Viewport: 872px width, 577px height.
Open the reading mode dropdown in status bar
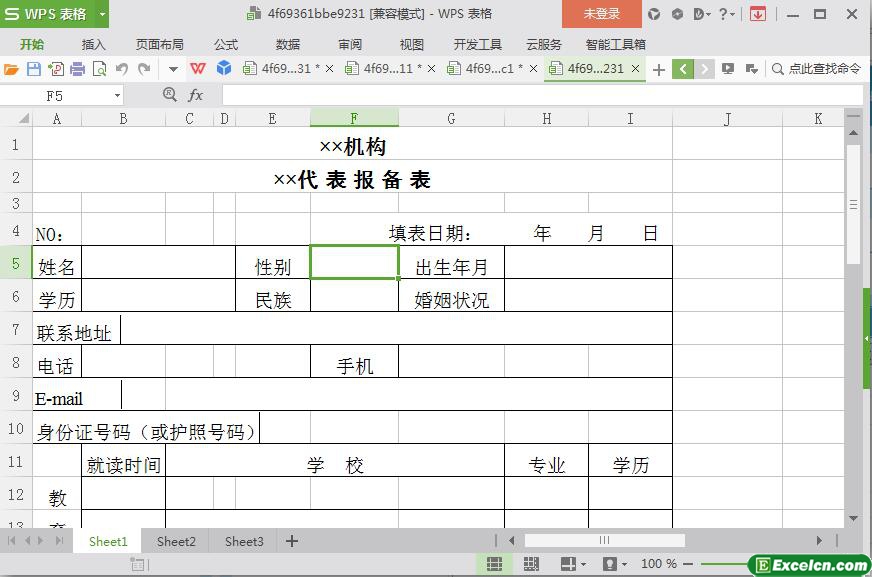583,564
